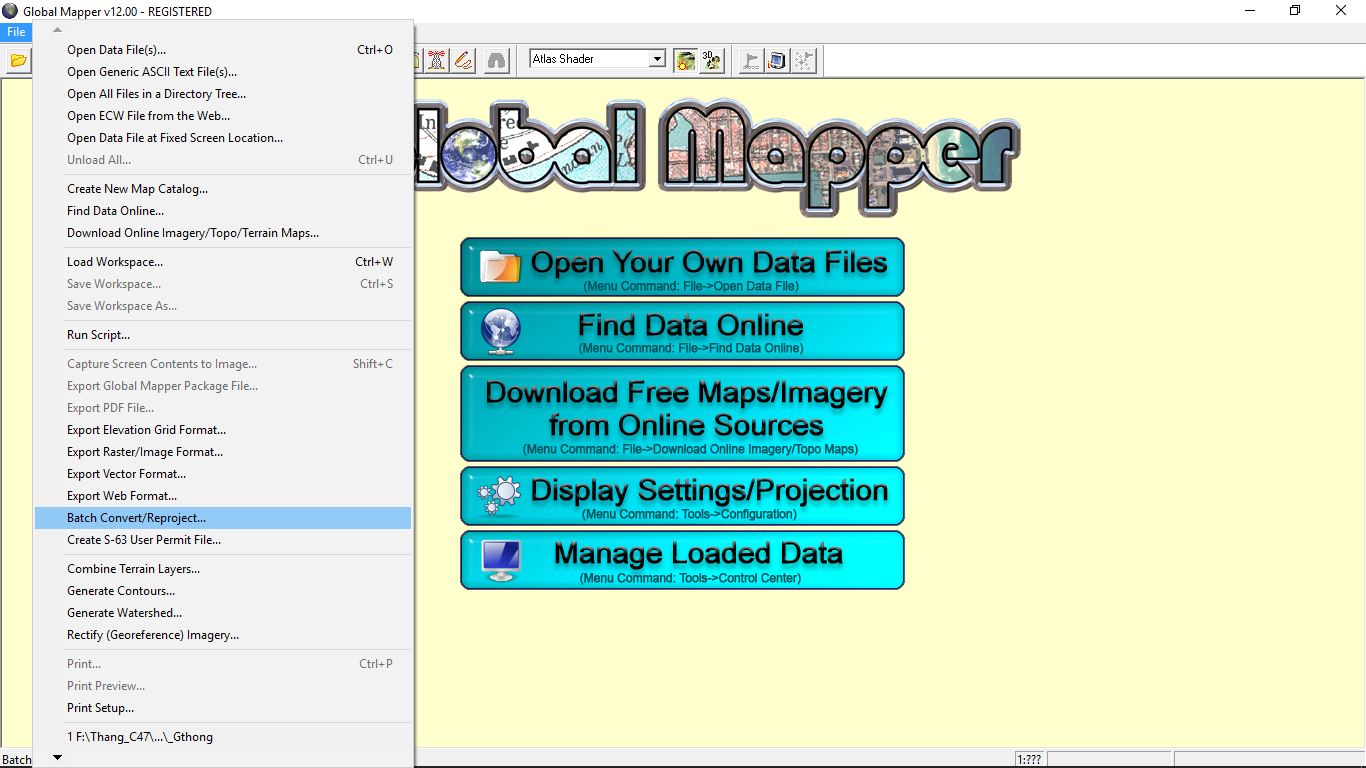Close the File menu via the menu bar
This screenshot has height=768, width=1366.
[17, 32]
